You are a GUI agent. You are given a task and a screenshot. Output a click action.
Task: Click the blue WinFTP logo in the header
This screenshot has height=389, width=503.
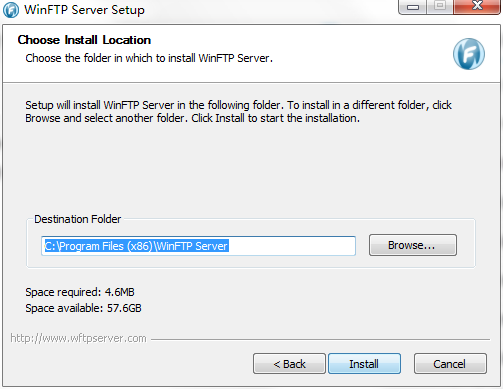469,54
